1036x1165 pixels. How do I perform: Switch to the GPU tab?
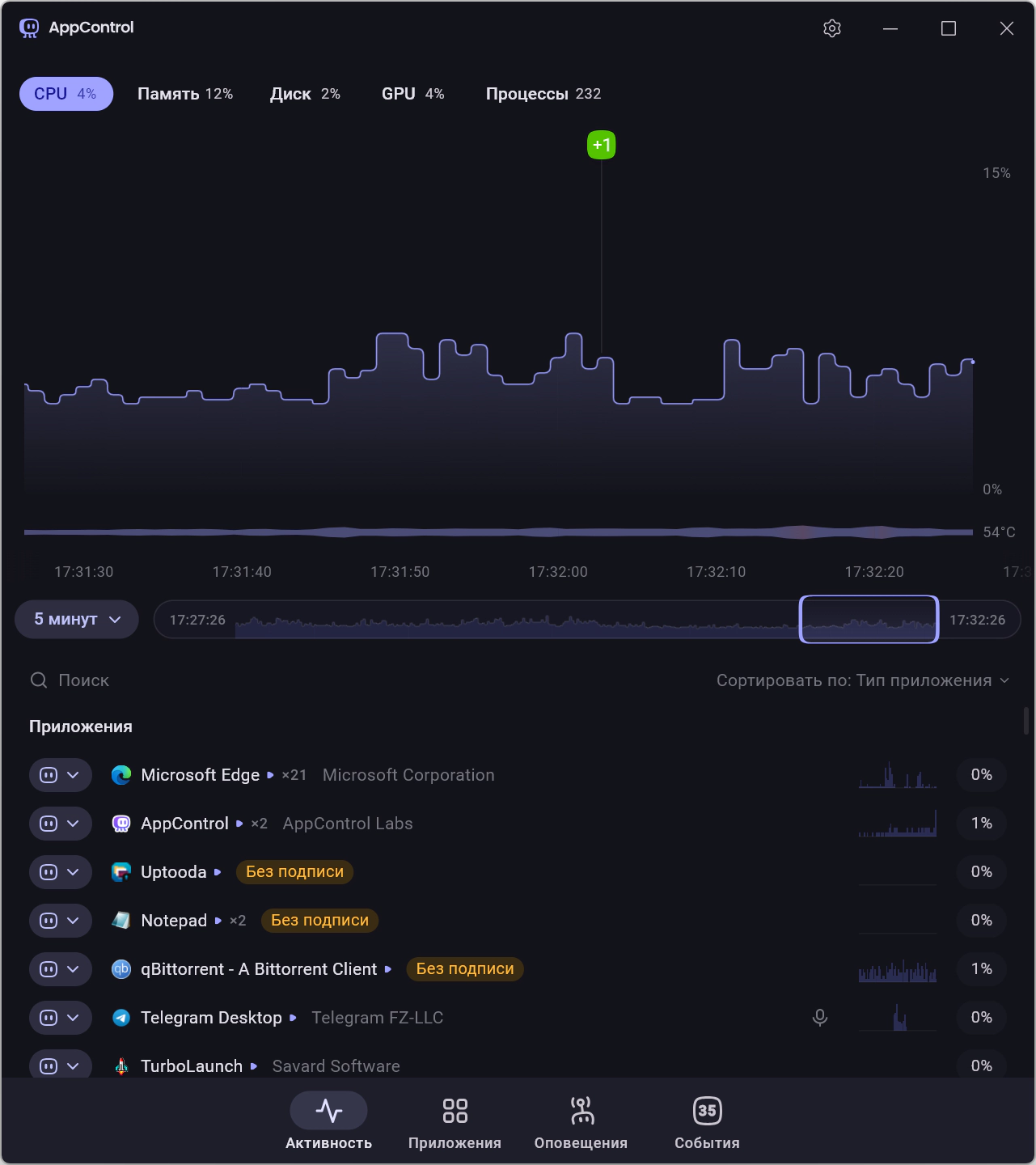click(412, 94)
